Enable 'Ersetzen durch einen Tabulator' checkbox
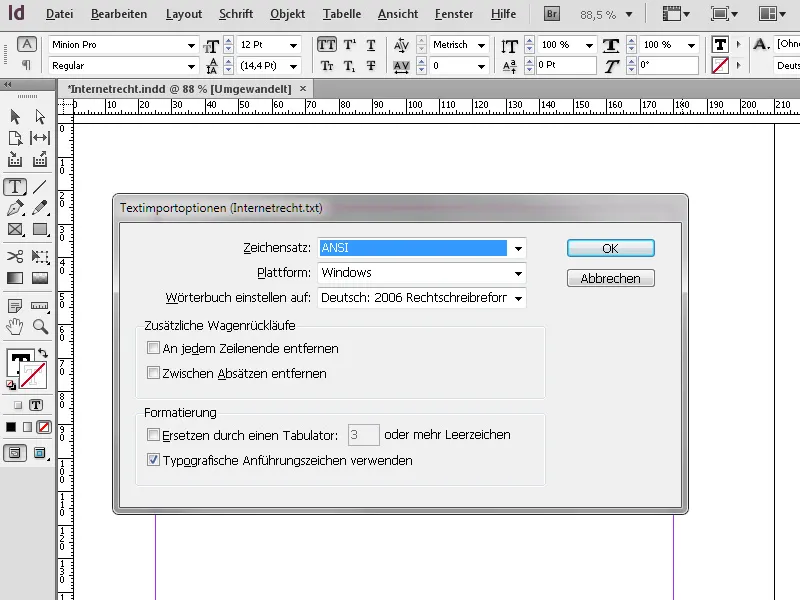Screen dimensions: 800x600 point(153,435)
